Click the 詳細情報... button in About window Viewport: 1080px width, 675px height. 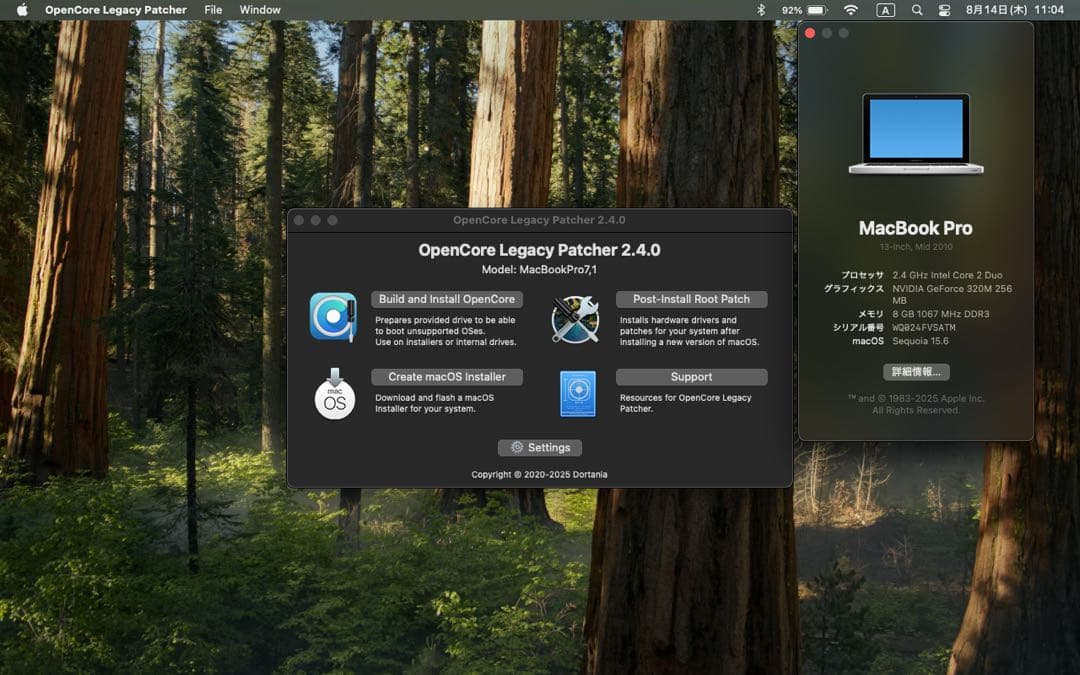pos(915,372)
